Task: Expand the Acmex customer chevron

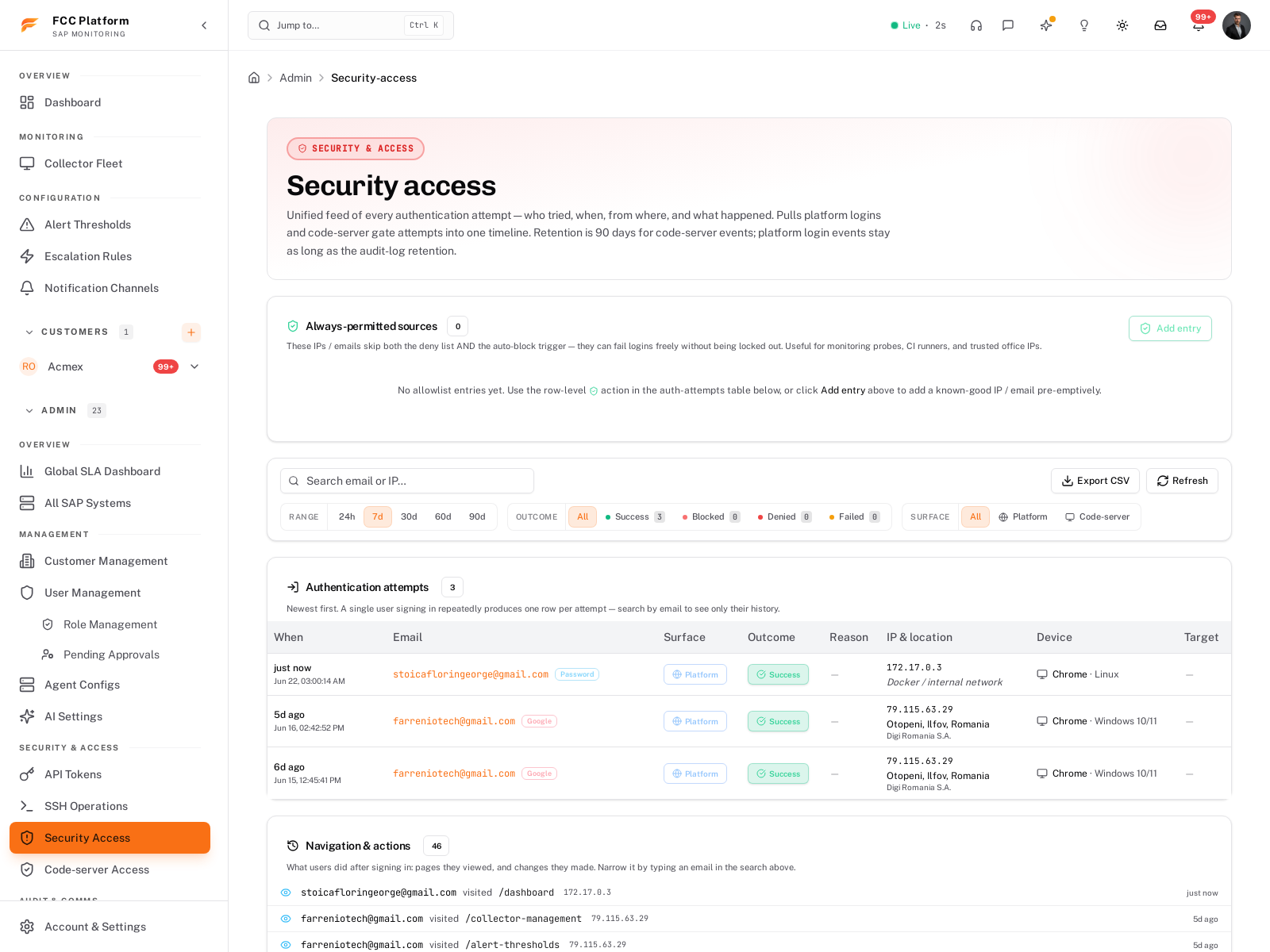Action: 194,367
